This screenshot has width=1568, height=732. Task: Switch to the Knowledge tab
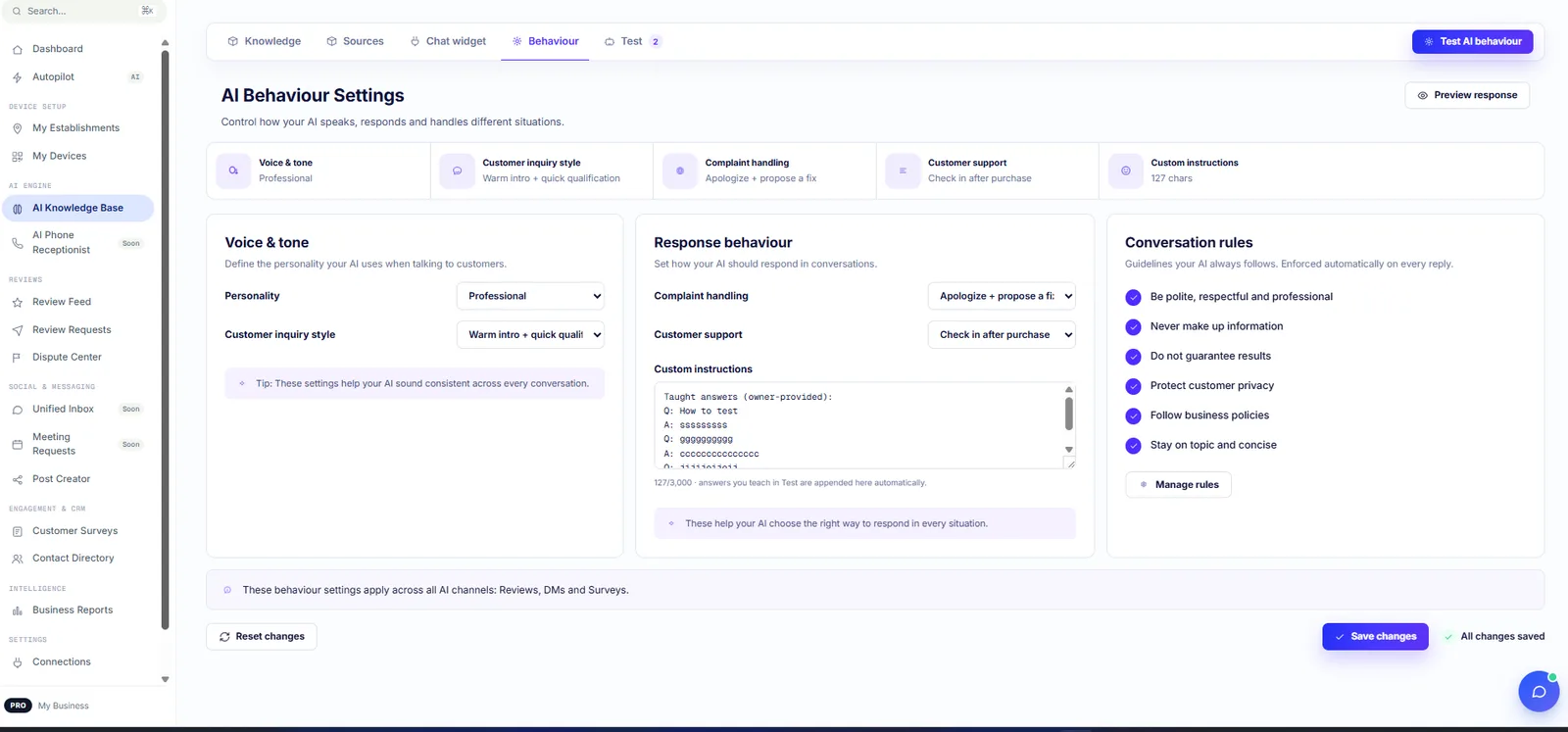pyautogui.click(x=265, y=41)
